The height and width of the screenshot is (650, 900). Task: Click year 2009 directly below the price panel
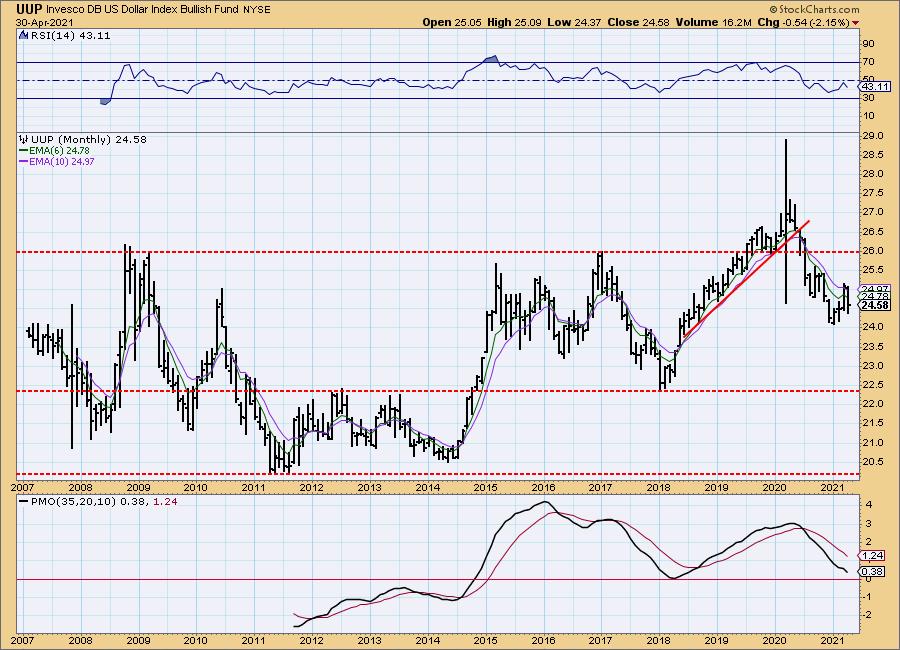click(138, 488)
